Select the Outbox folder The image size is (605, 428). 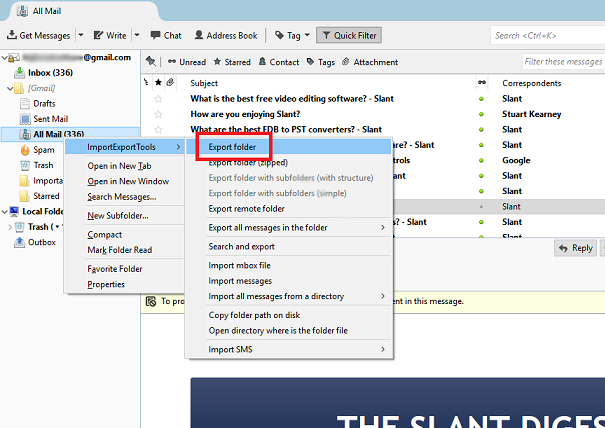(42, 242)
